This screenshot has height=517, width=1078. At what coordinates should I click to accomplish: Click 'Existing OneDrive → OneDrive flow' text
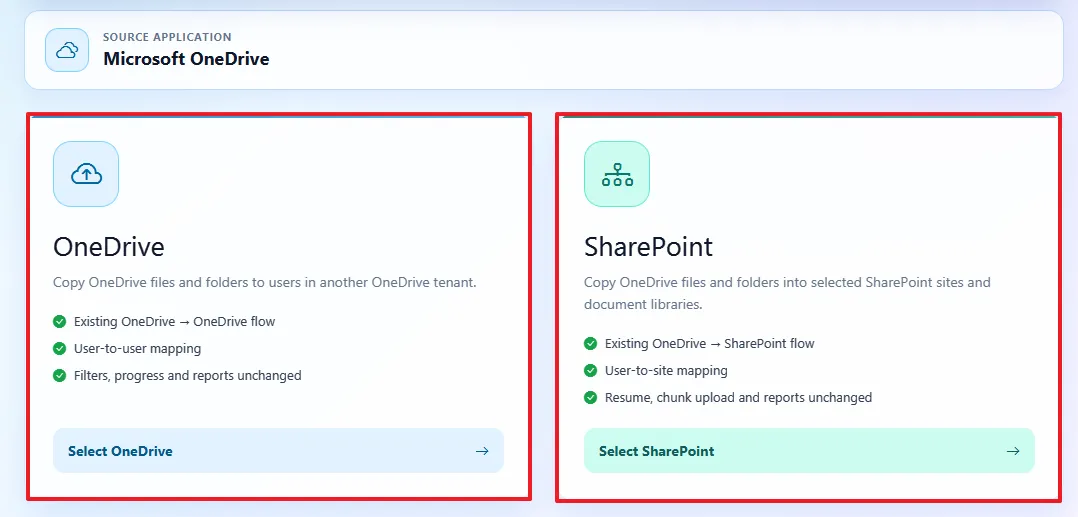(175, 321)
